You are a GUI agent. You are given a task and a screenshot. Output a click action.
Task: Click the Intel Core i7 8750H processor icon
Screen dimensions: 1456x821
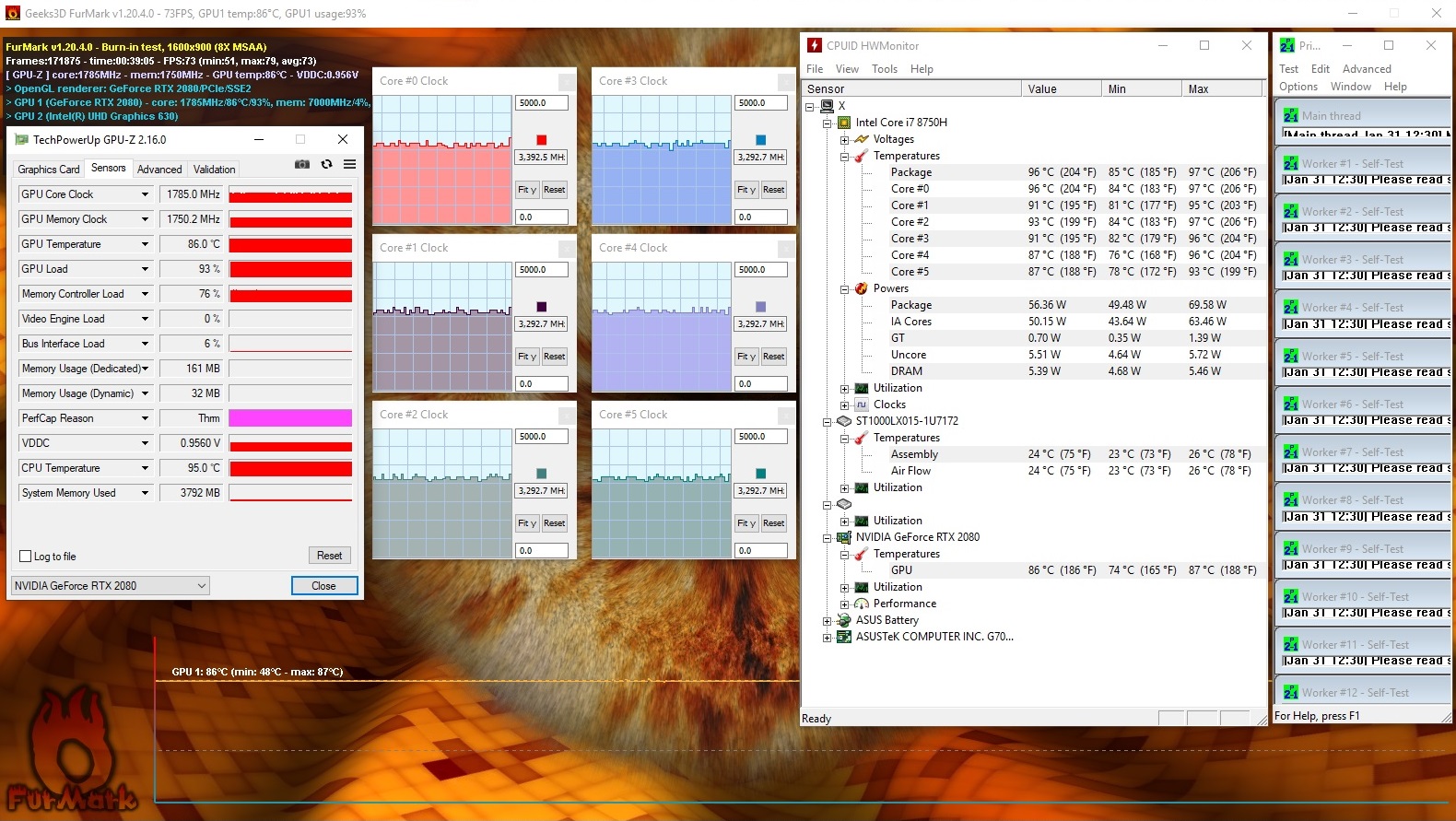844,123
